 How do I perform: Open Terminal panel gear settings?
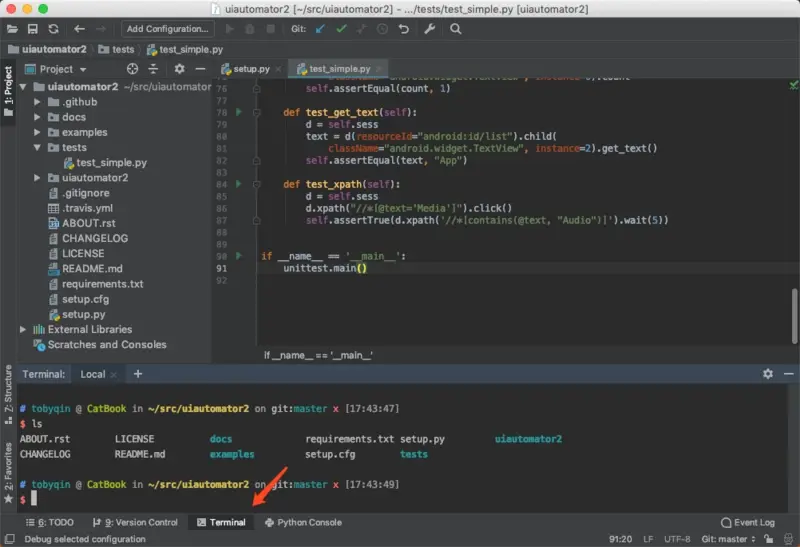(768, 374)
